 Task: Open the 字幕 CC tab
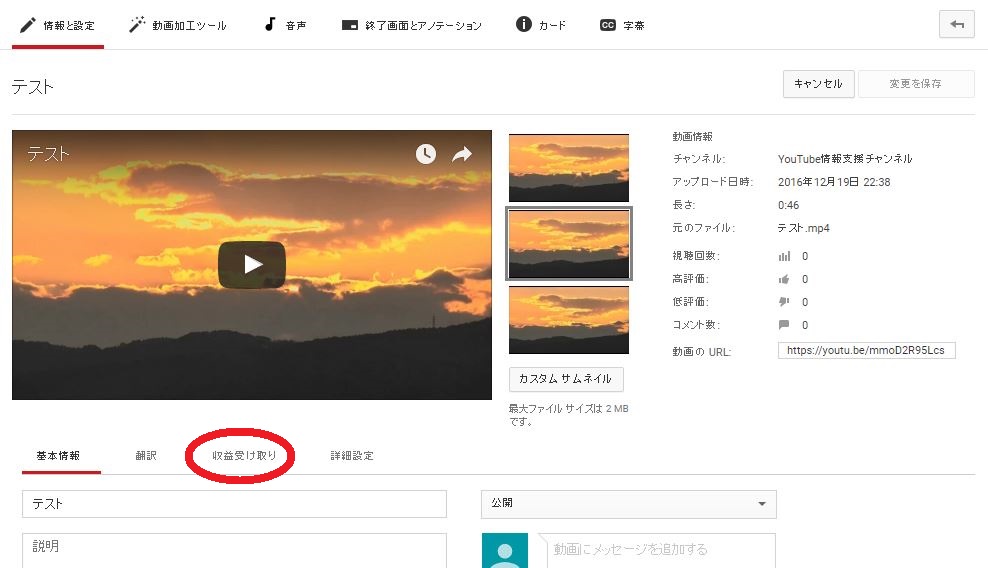622,25
